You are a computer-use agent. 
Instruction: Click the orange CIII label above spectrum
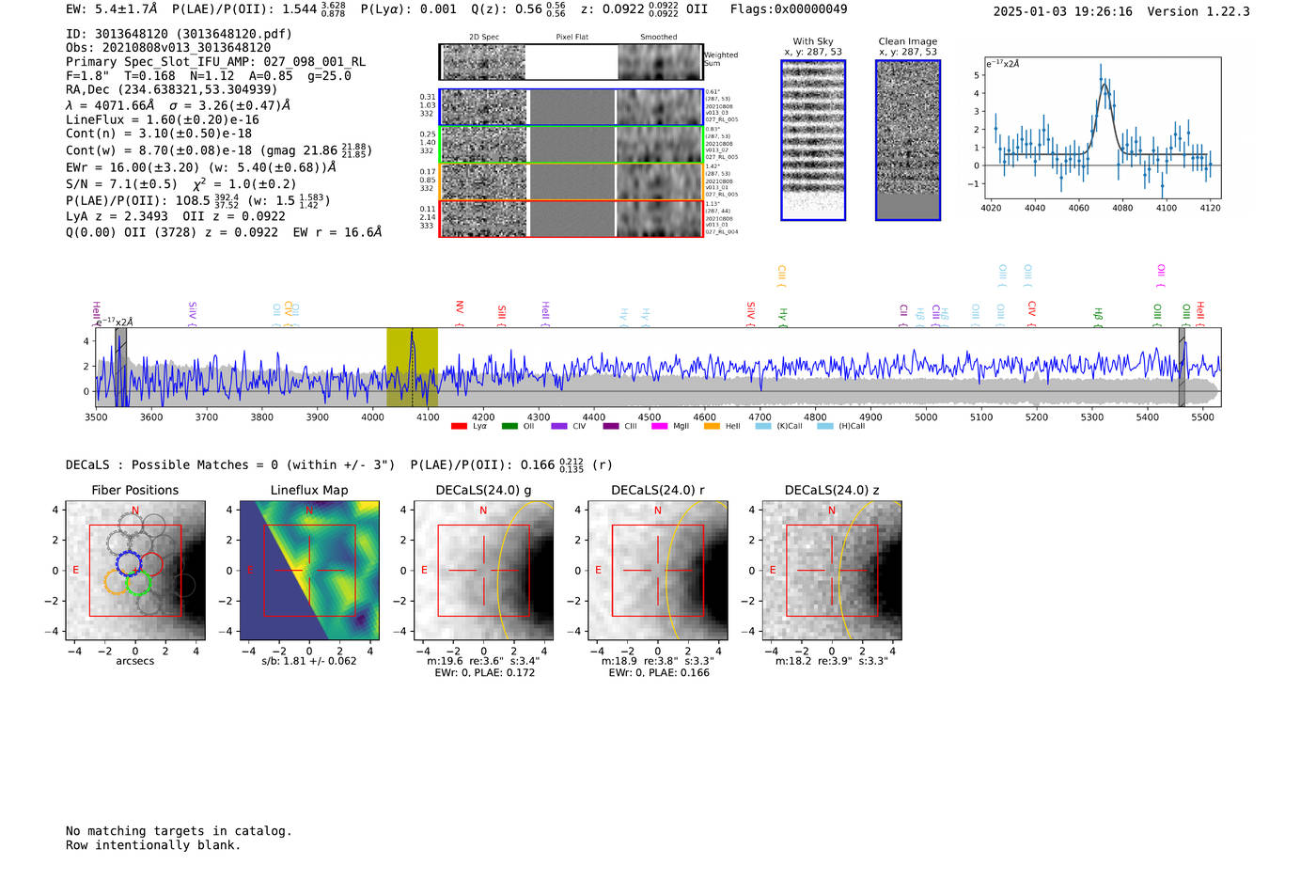point(782,275)
